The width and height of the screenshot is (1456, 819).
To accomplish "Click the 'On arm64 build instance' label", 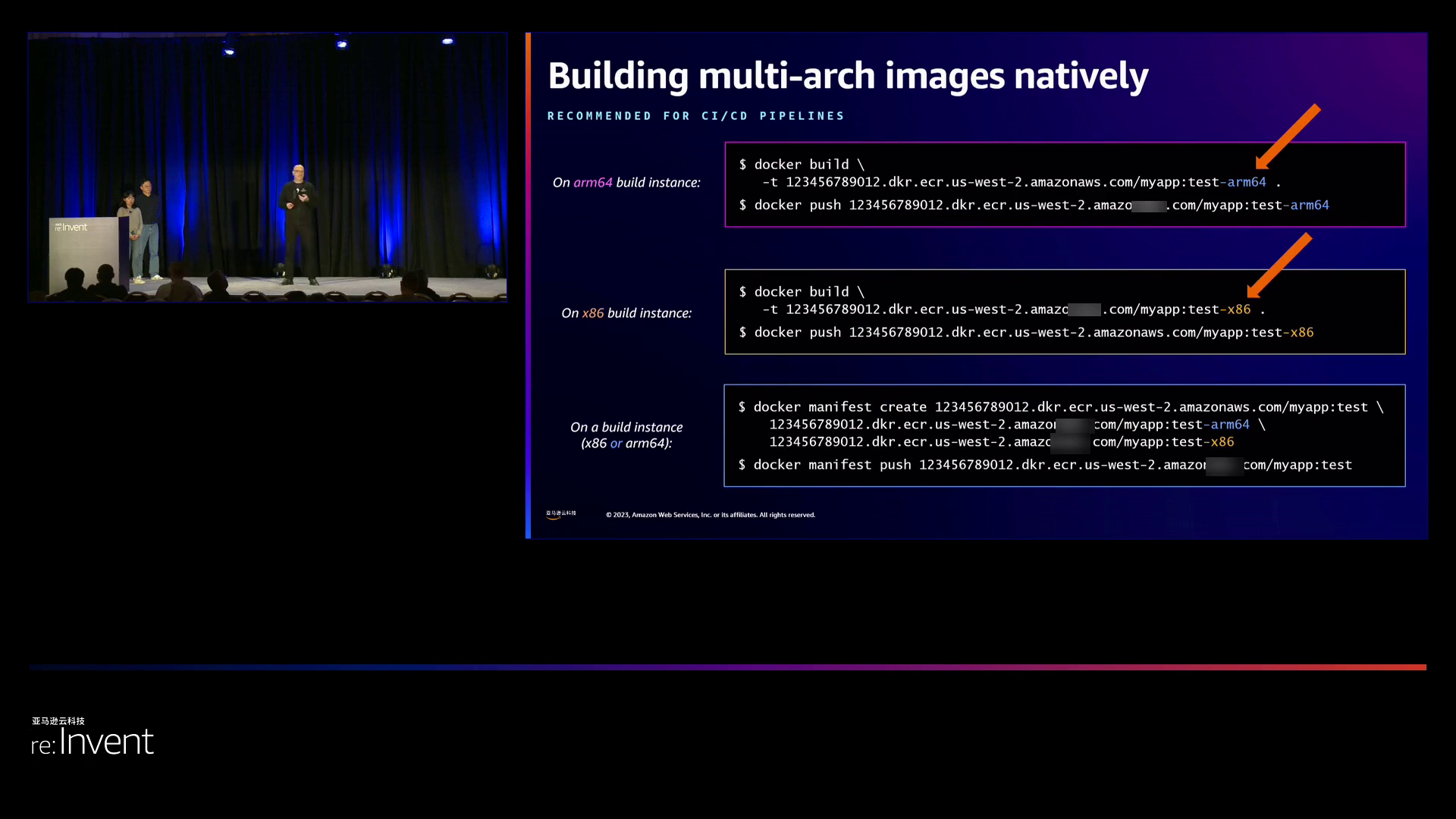I will pyautogui.click(x=626, y=183).
